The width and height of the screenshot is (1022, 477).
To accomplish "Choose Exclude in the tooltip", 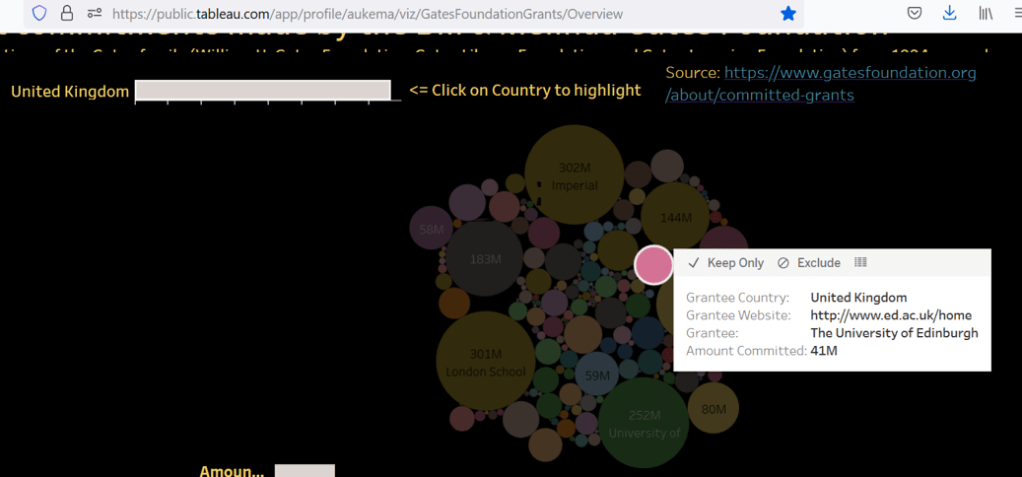I will pos(809,263).
